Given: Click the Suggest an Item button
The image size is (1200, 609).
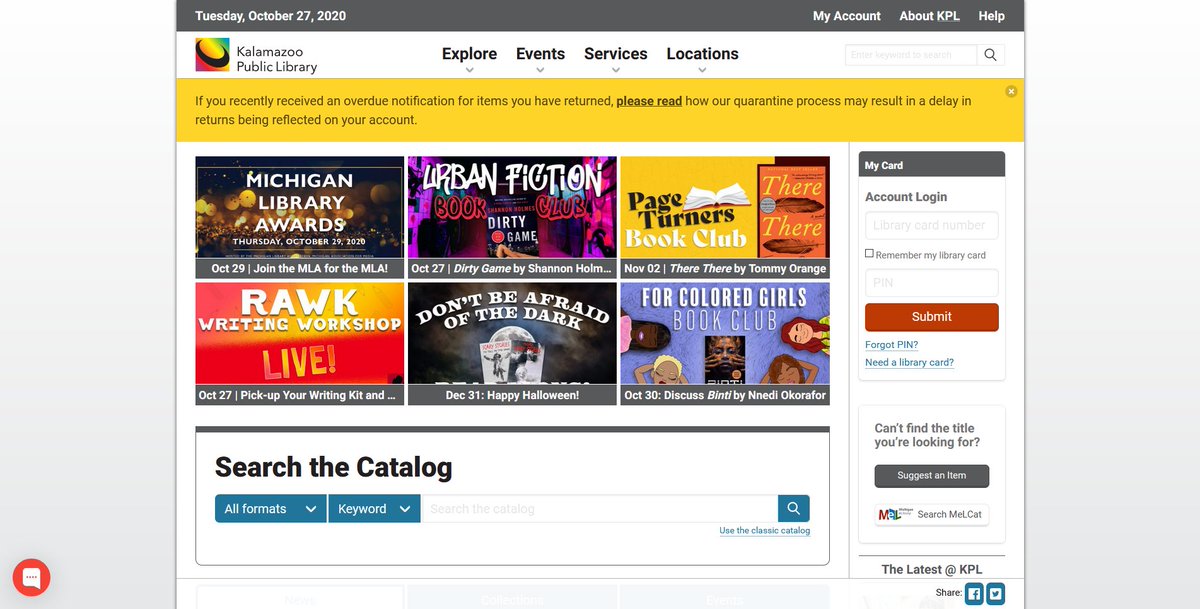Looking at the screenshot, I should click(x=932, y=476).
